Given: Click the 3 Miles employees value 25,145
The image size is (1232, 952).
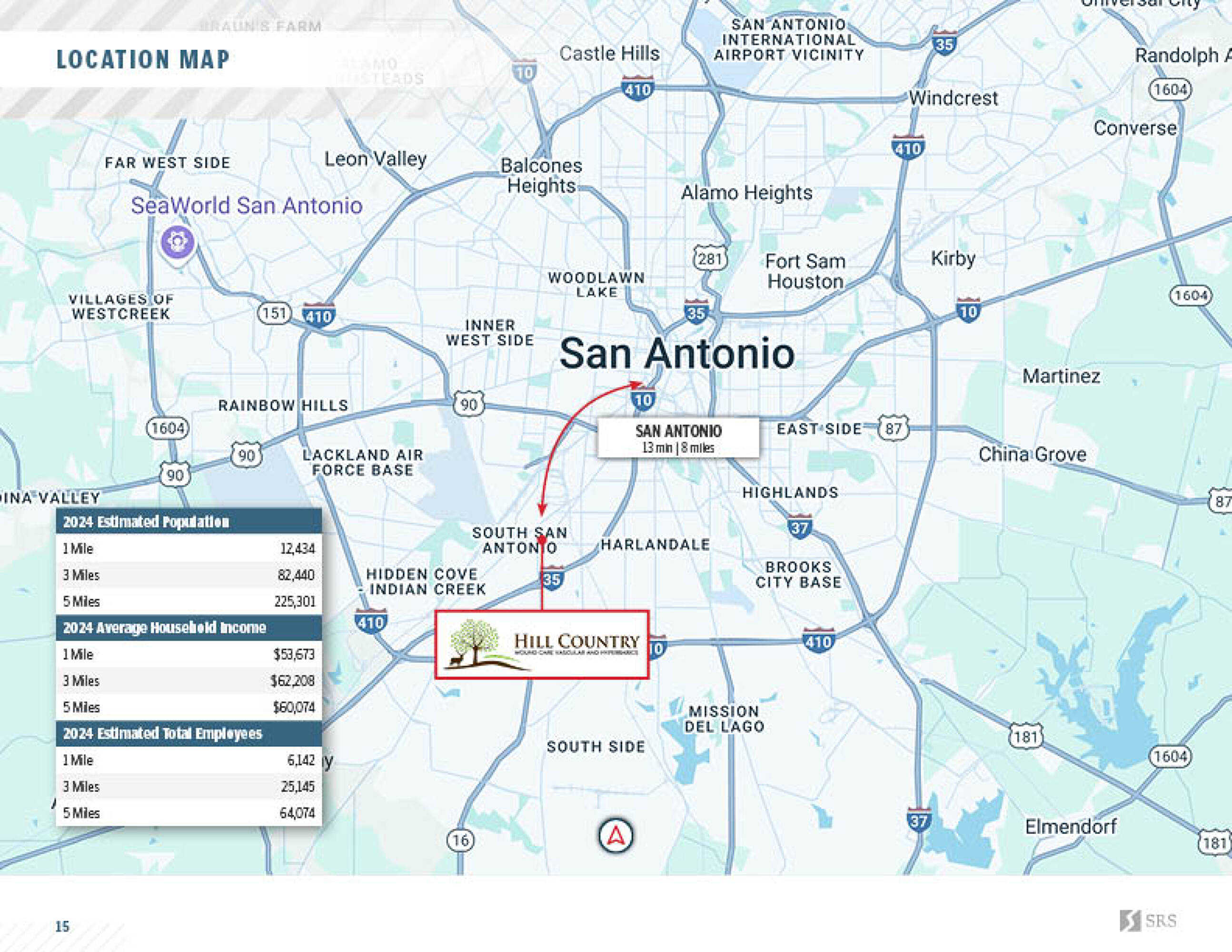Looking at the screenshot, I should [297, 786].
